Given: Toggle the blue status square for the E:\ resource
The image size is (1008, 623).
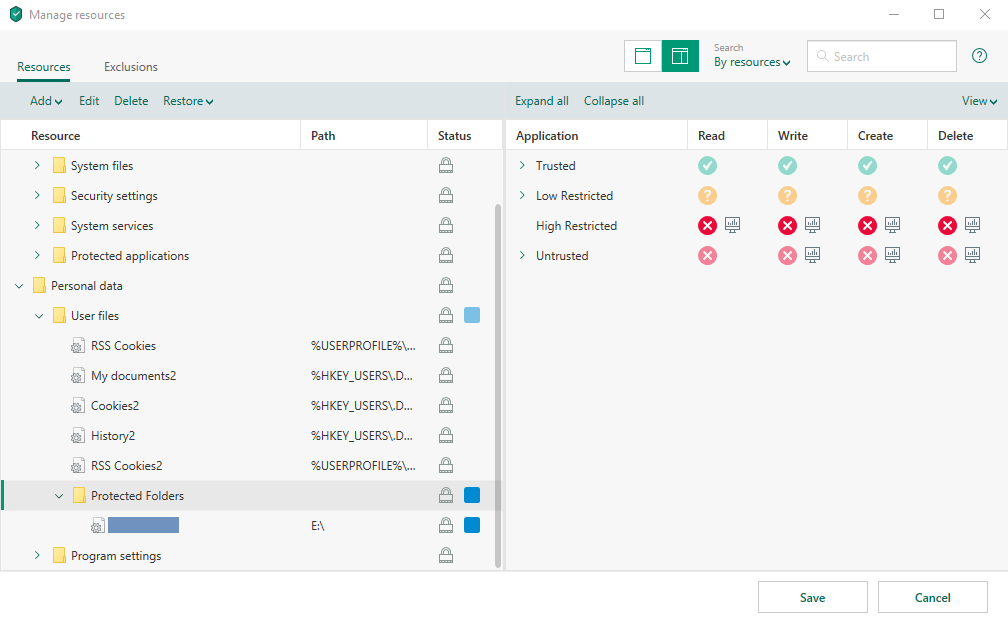Looking at the screenshot, I should tap(472, 525).
